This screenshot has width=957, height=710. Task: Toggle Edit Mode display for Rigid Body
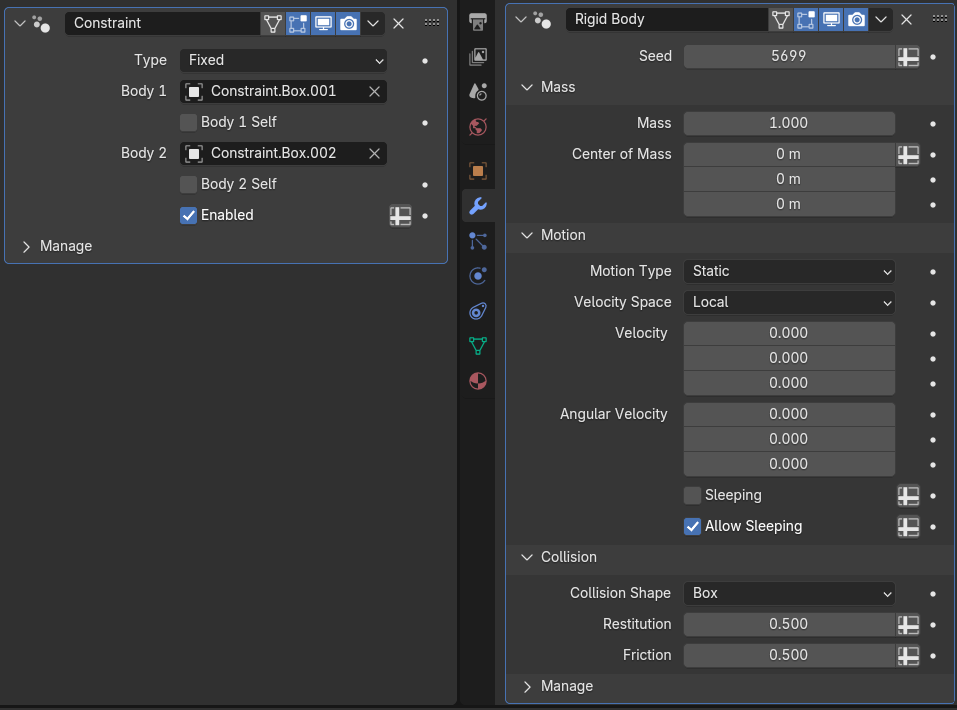[x=806, y=20]
